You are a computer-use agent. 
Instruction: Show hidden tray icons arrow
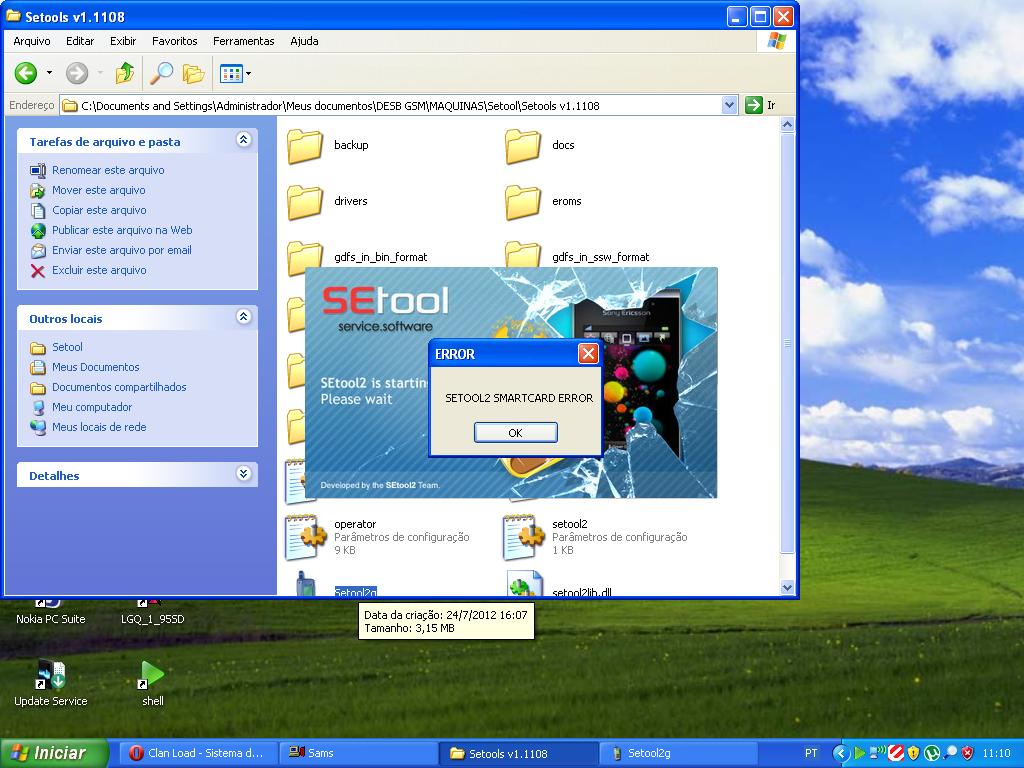841,753
